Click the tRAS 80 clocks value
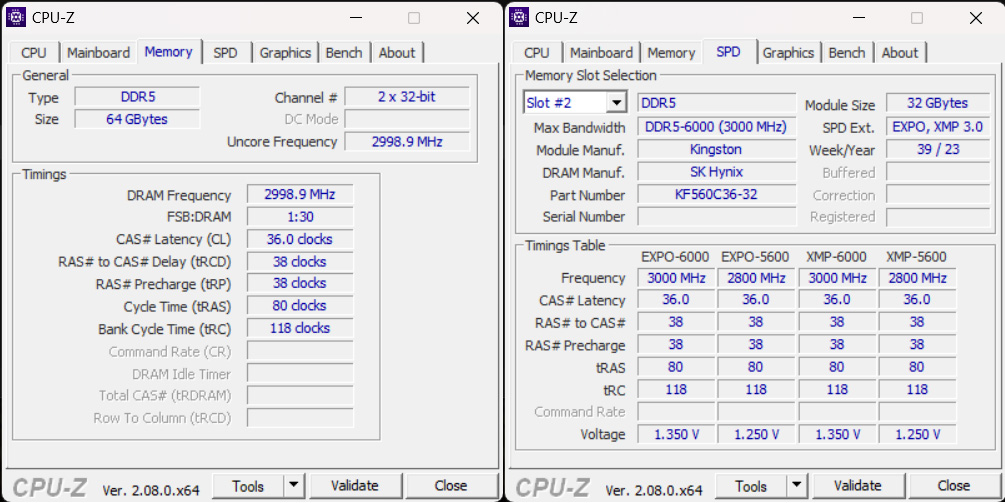The image size is (1005, 503). 300,306
